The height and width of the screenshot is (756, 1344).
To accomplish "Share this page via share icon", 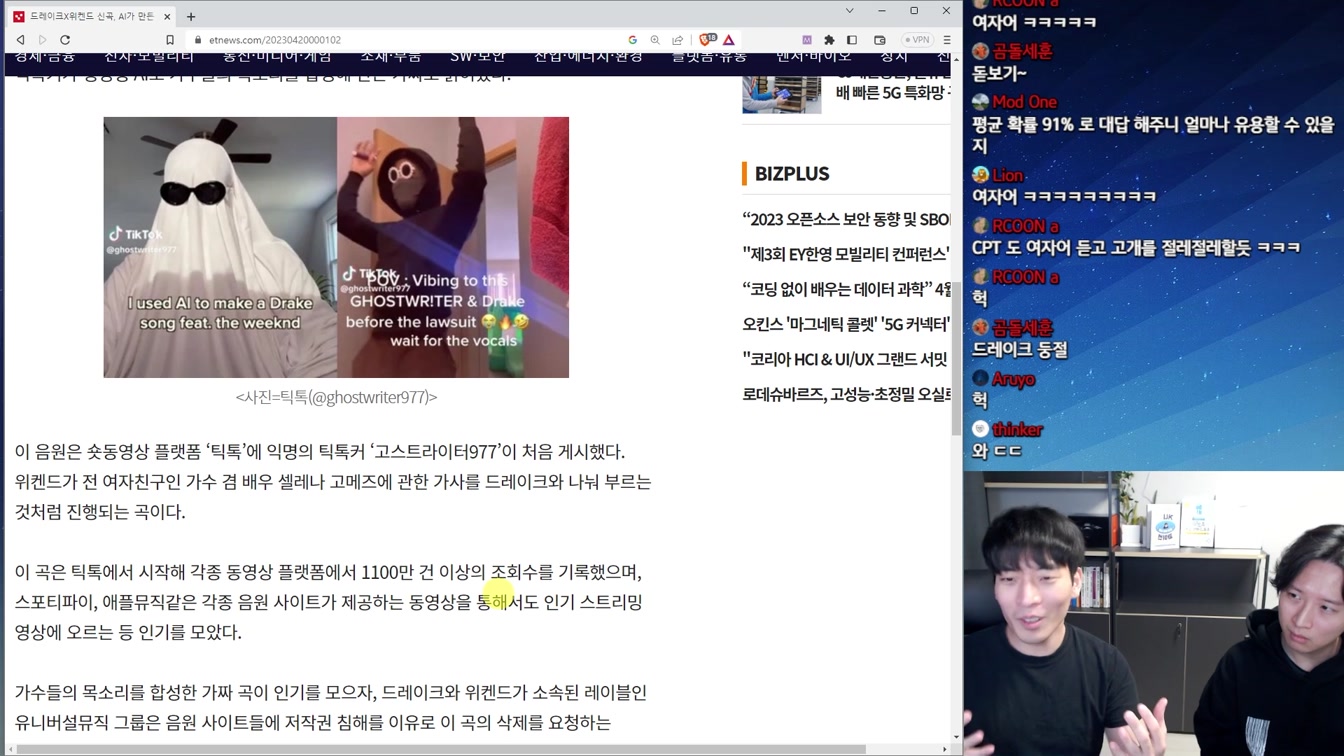I will pyautogui.click(x=677, y=40).
